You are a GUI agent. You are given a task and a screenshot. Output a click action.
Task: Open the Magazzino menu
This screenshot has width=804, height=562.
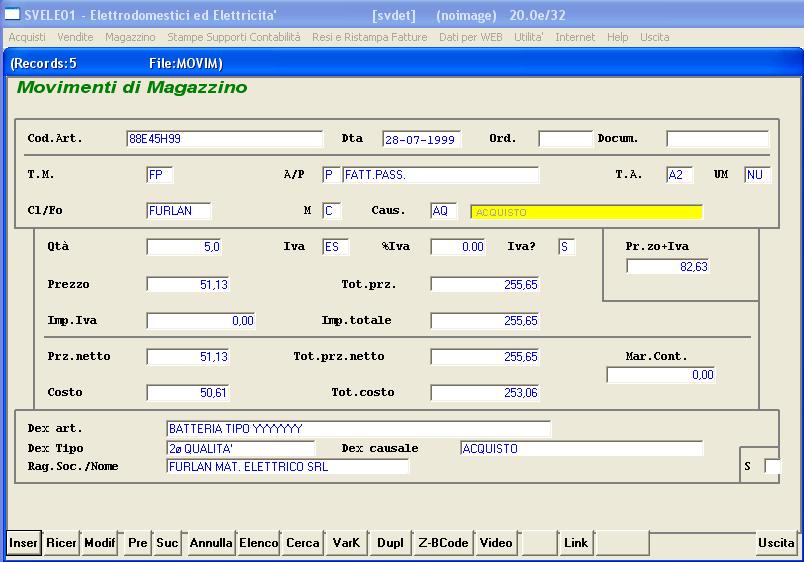[x=130, y=37]
